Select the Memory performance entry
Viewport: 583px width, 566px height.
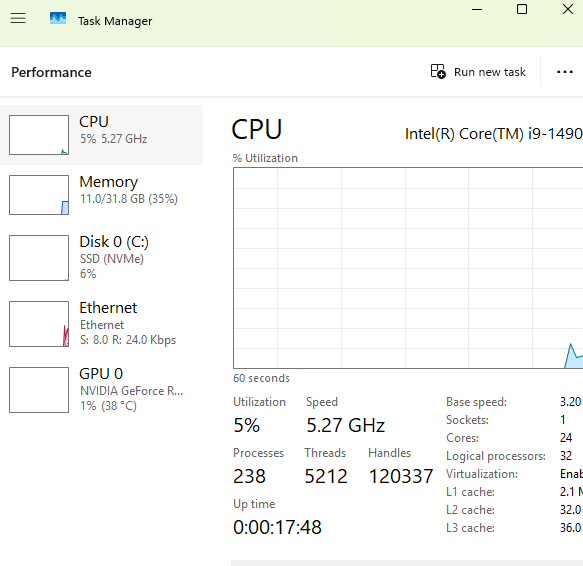(102, 195)
